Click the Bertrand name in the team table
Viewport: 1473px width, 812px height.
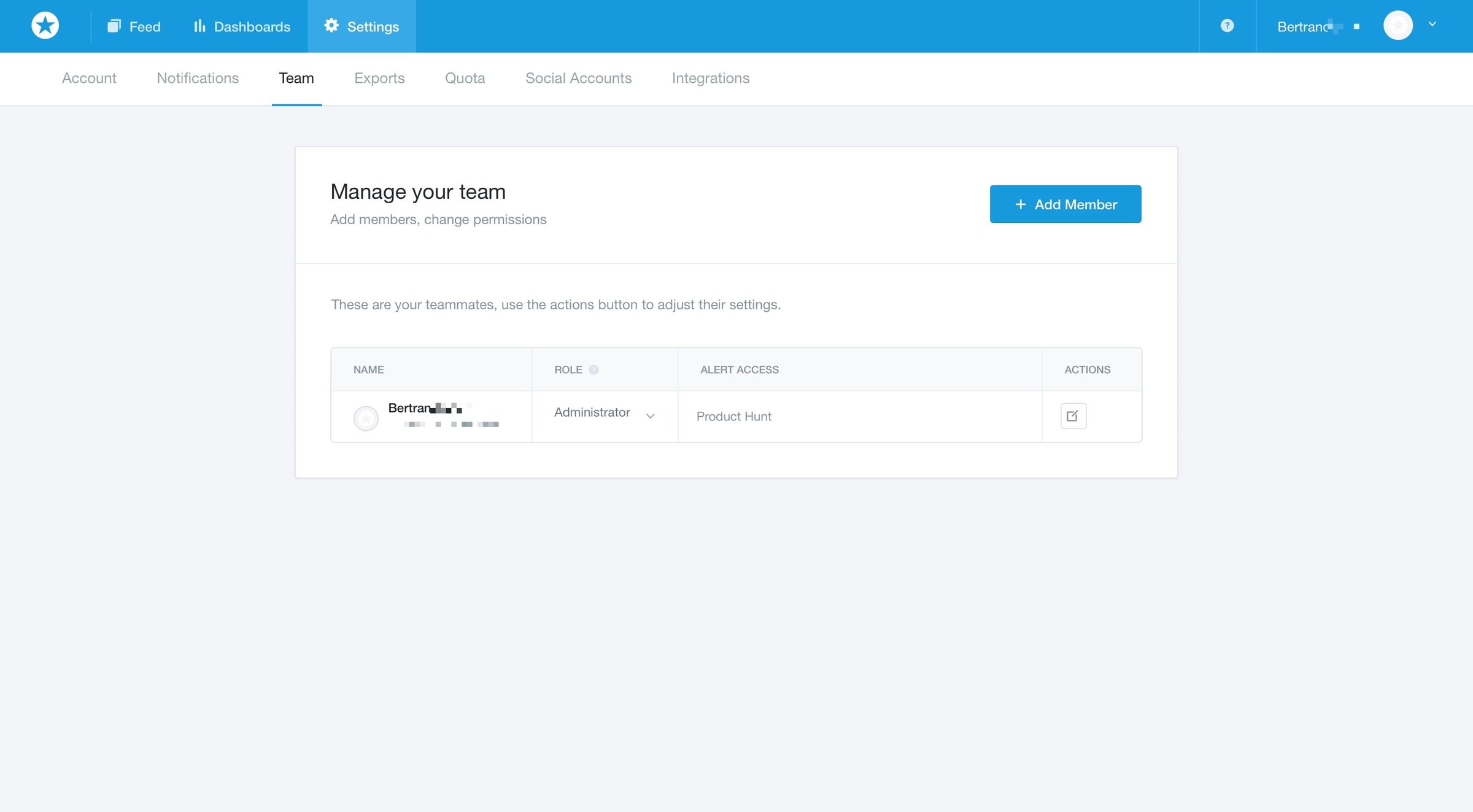[425, 408]
